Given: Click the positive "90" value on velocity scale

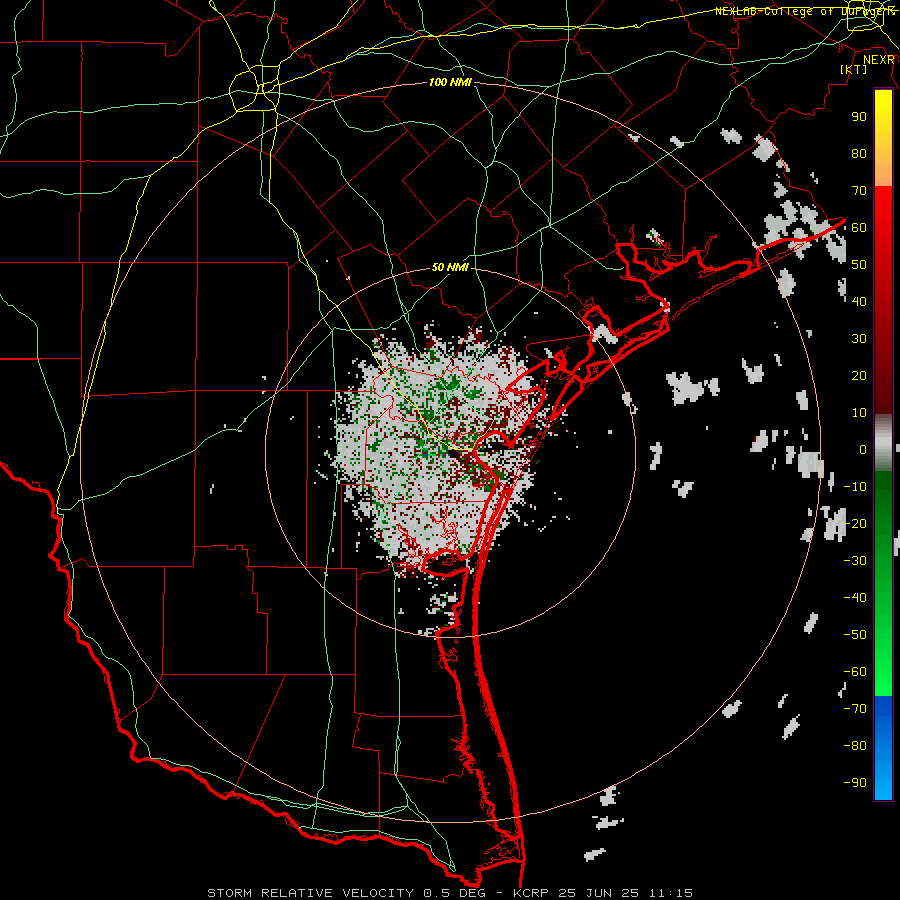Looking at the screenshot, I should point(859,117).
